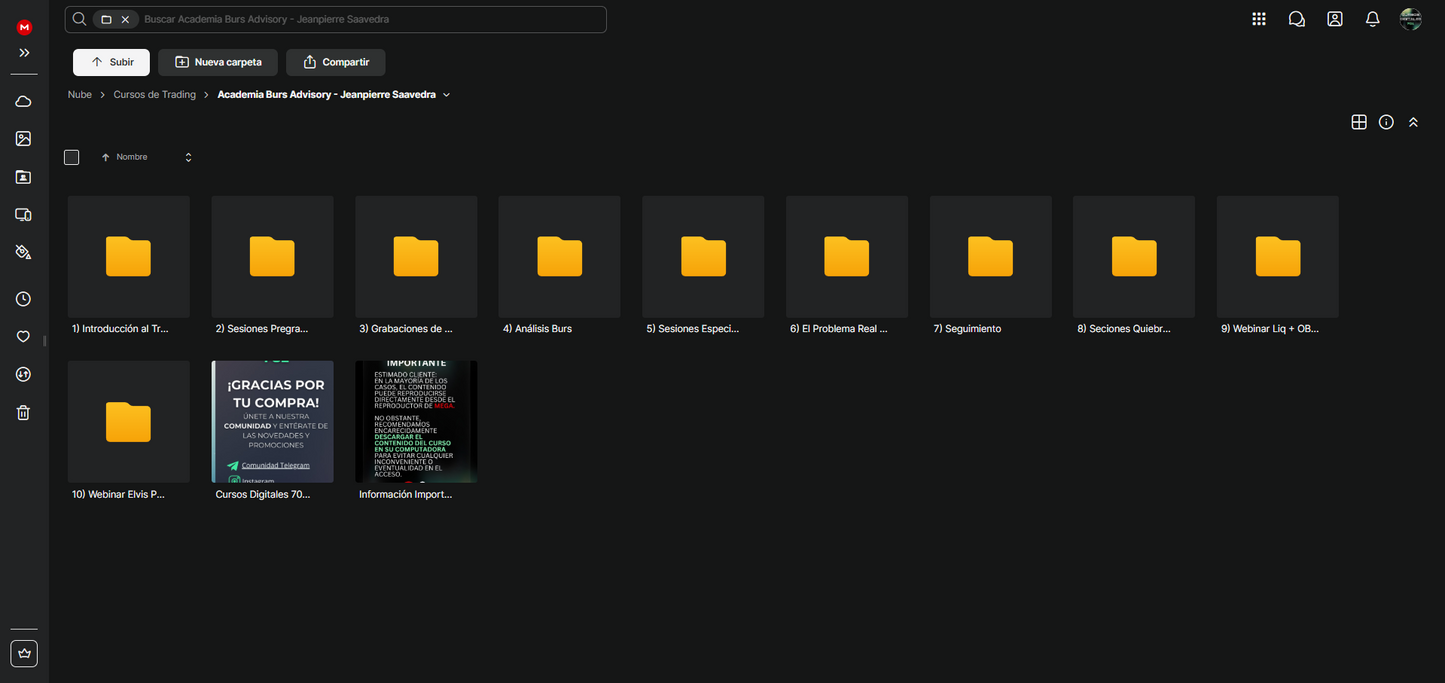Click the Subir upload button
Image resolution: width=1445 pixels, height=683 pixels.
coord(111,62)
